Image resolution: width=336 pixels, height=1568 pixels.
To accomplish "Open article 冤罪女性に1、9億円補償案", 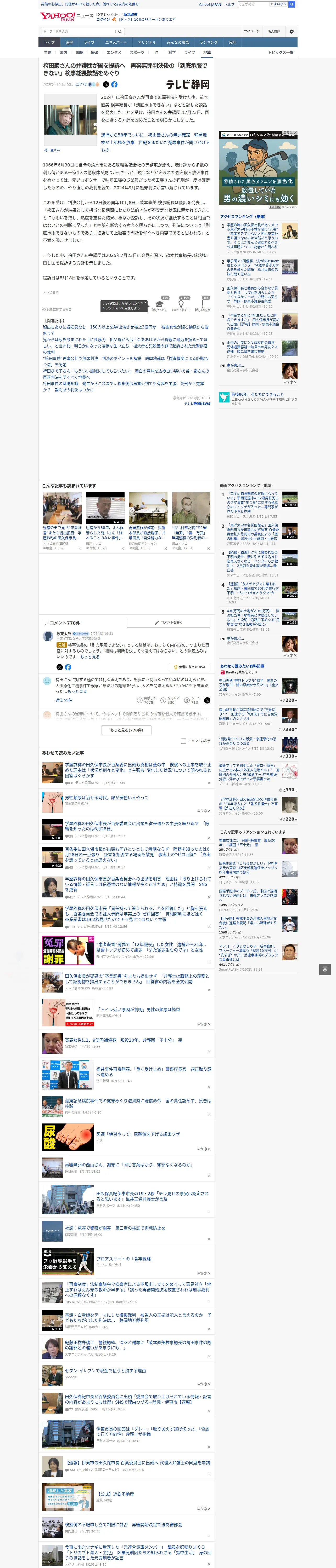I will (x=124, y=1040).
